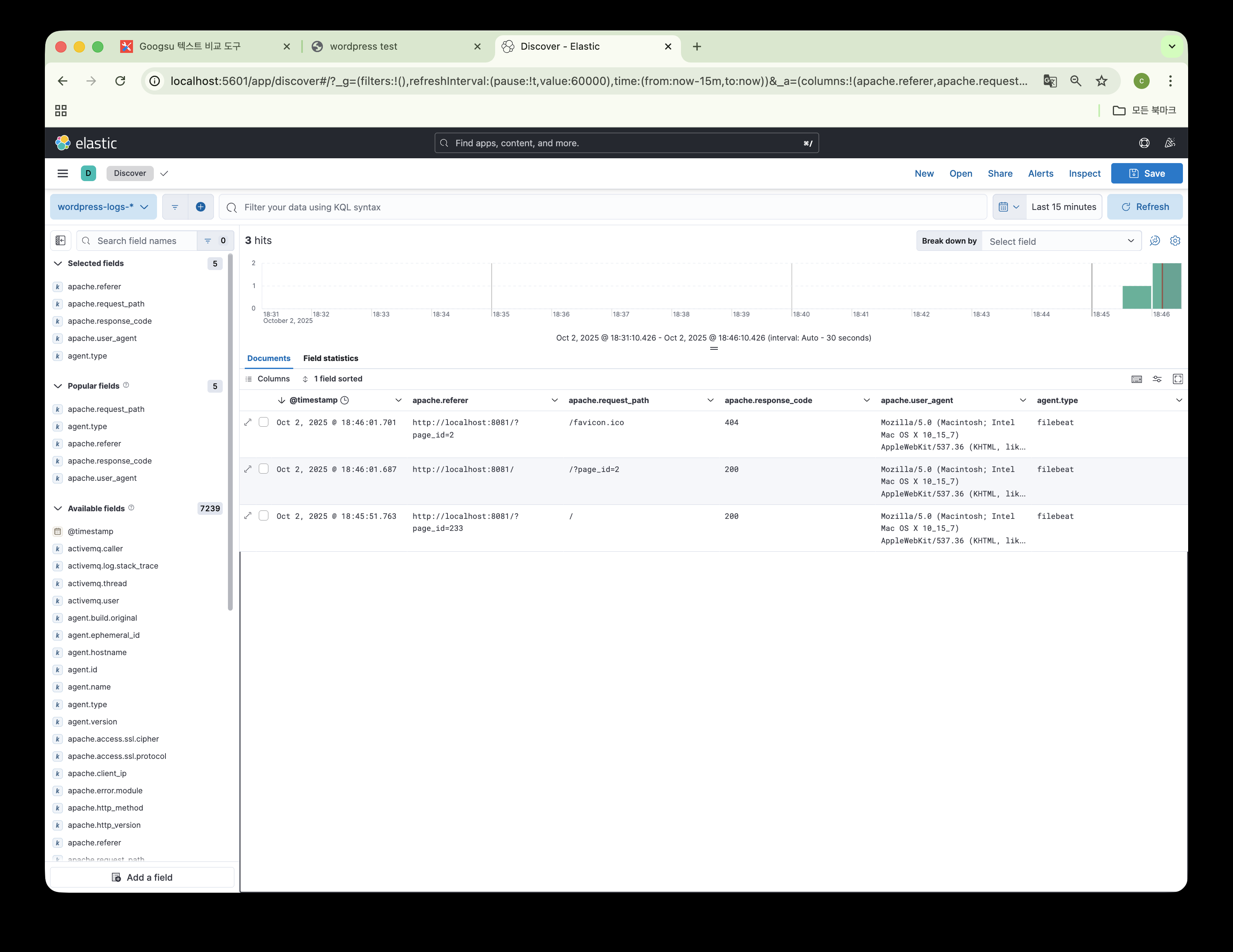The height and width of the screenshot is (952, 1233).
Task: Open keyboard shortcuts icon above table
Action: 1136,379
